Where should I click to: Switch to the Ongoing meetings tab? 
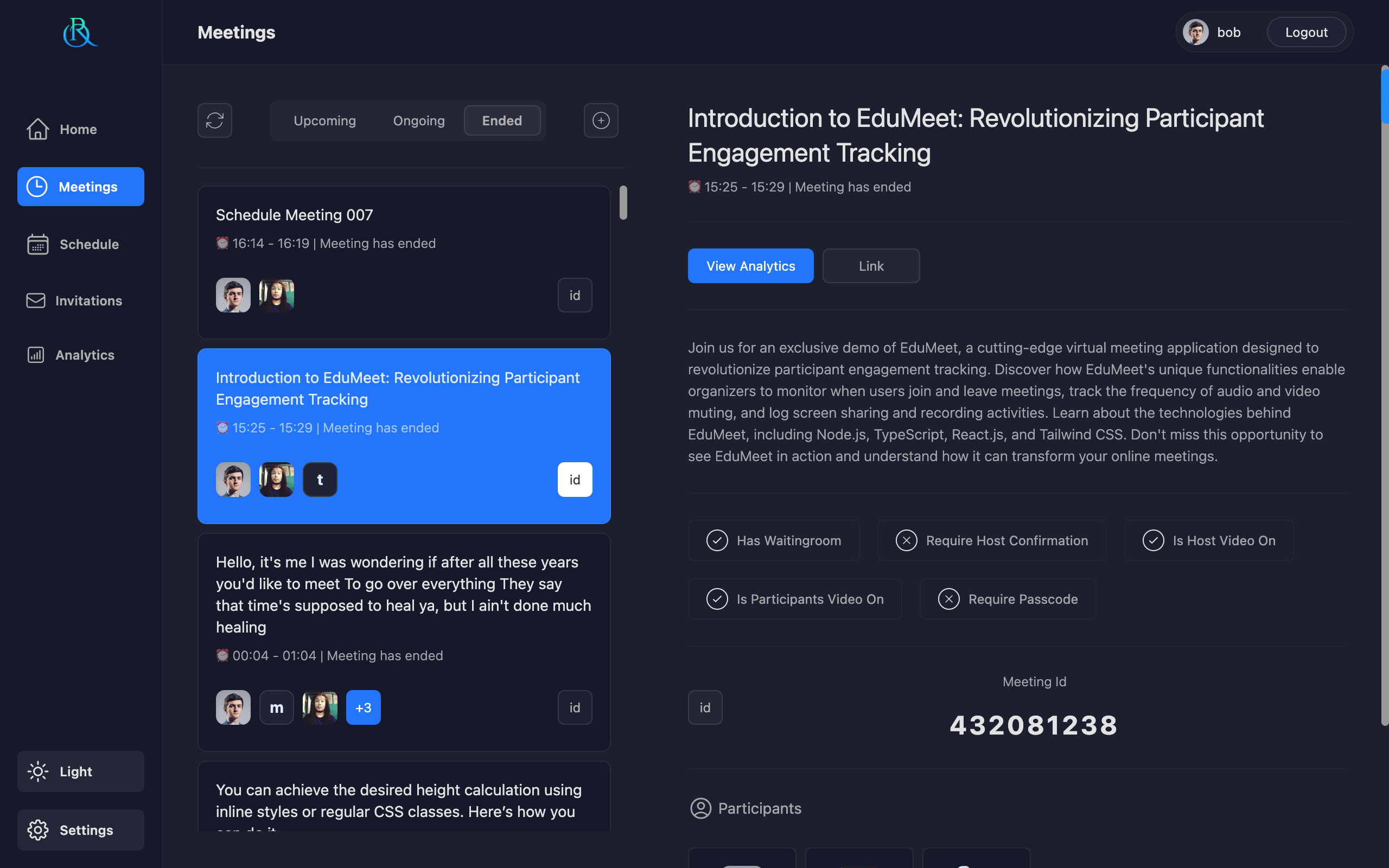[418, 120]
